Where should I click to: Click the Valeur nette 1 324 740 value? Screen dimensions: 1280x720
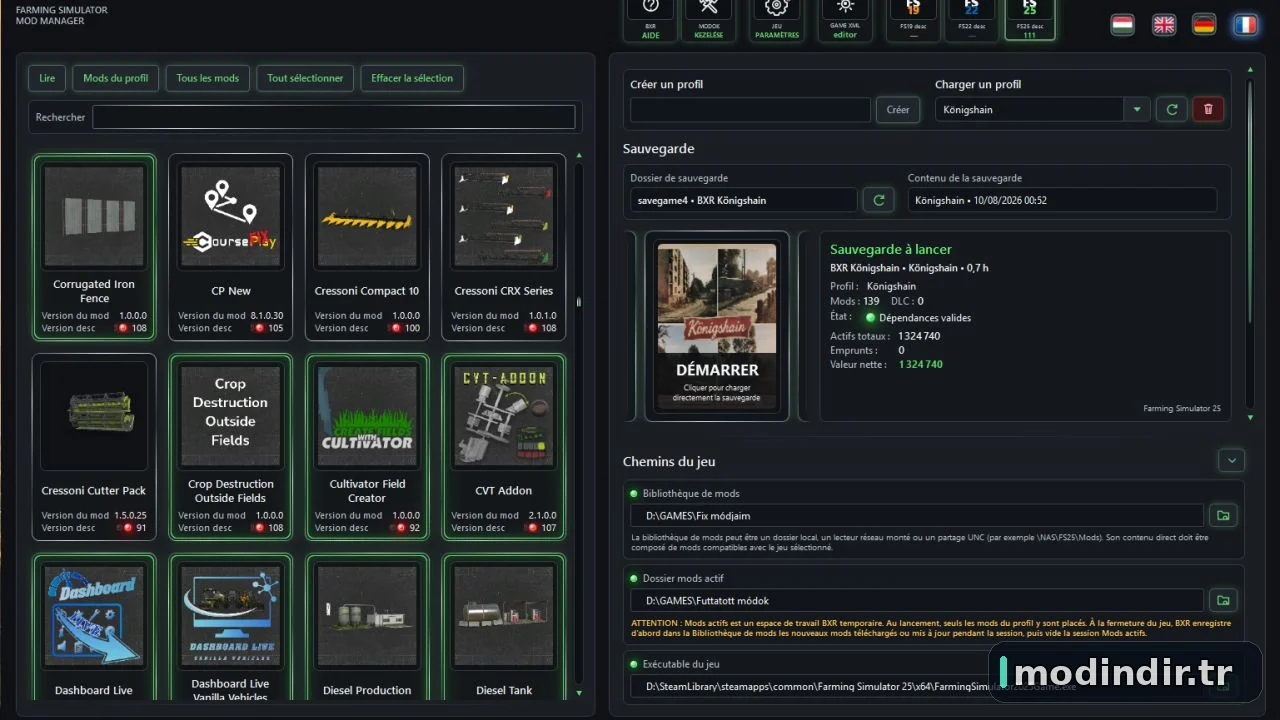pyautogui.click(x=920, y=365)
